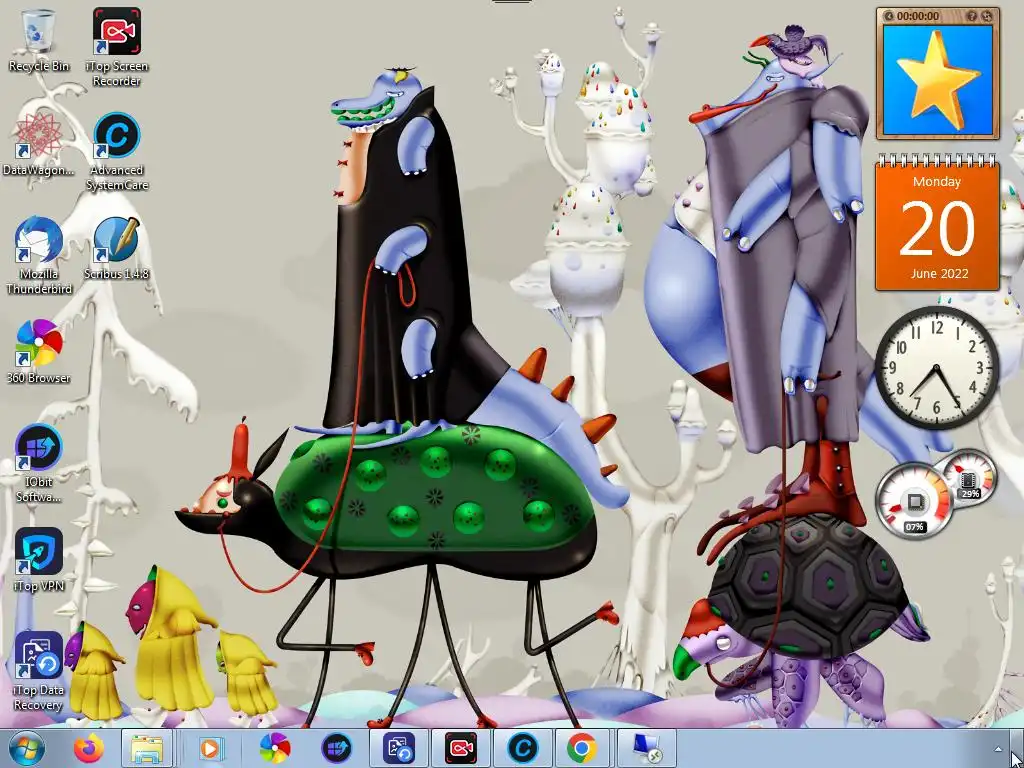Show hidden system tray icons arrow
Image resolution: width=1024 pixels, height=768 pixels.
[x=997, y=750]
